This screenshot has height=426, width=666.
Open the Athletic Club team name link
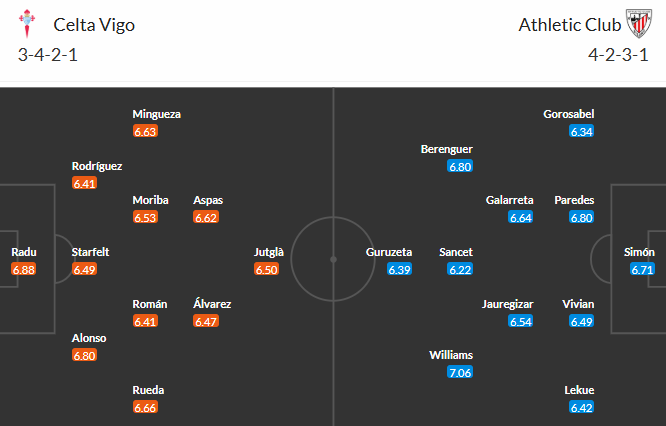566,25
